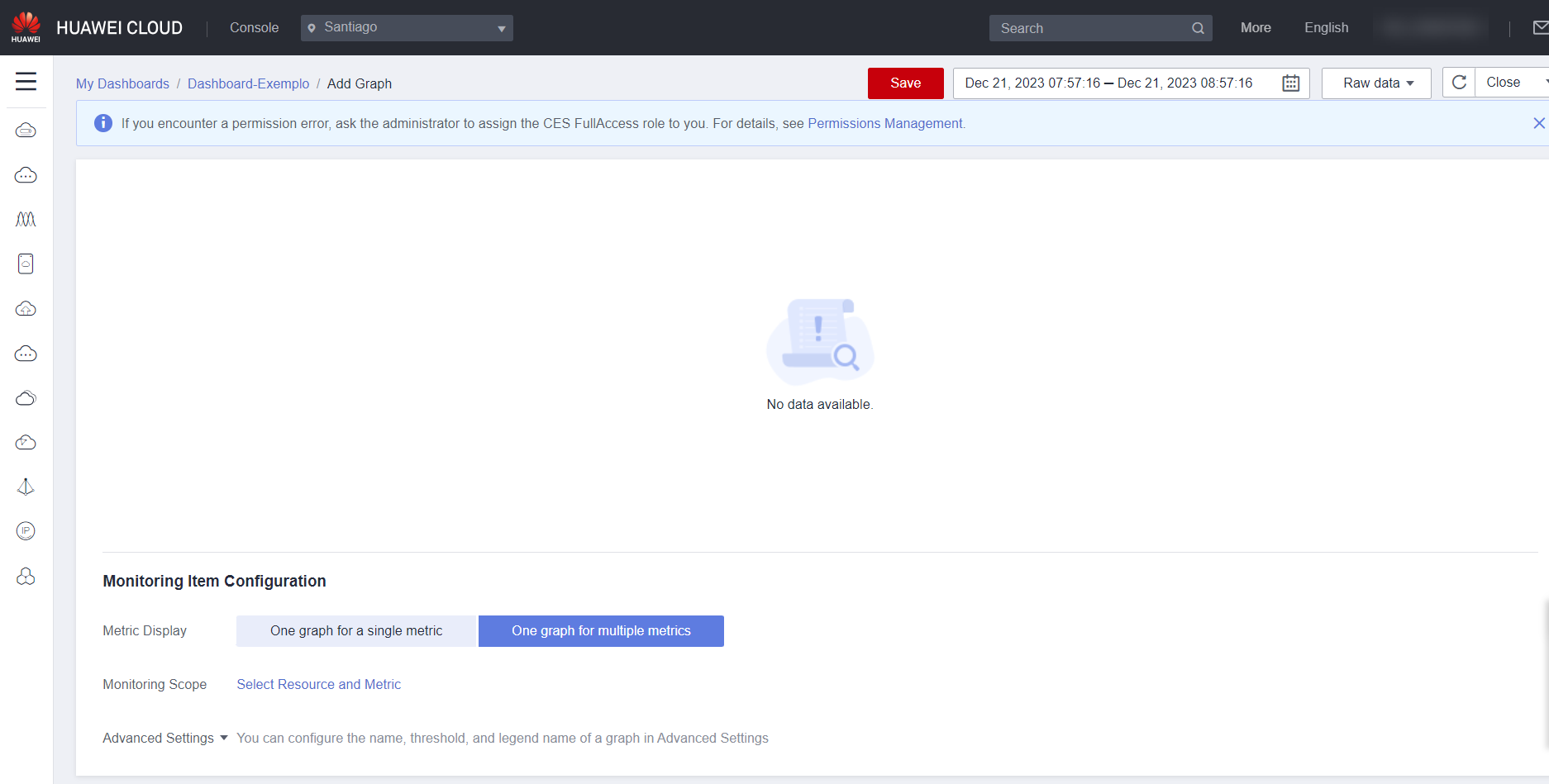Open the mail messages icon
Image resolution: width=1549 pixels, height=784 pixels.
(x=1540, y=28)
